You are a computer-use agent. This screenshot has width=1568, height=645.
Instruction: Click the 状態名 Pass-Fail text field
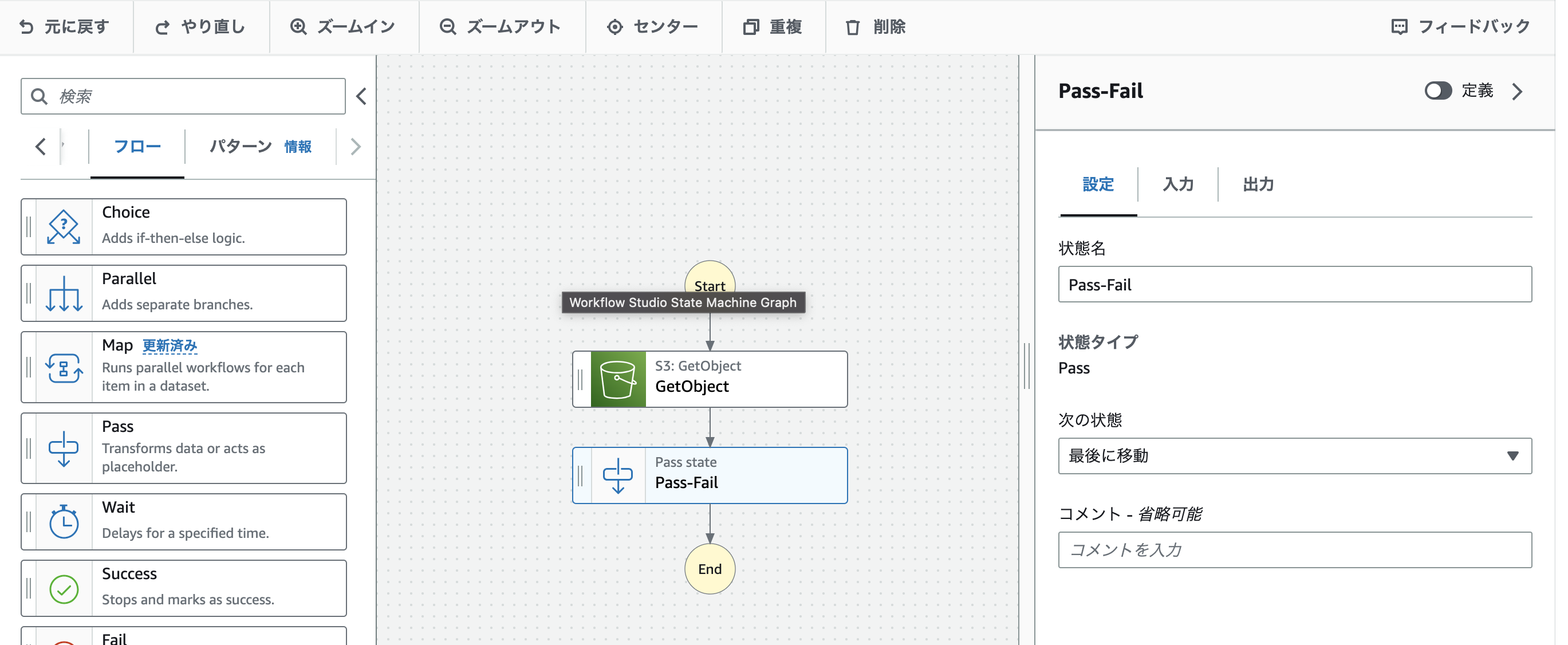click(1294, 285)
